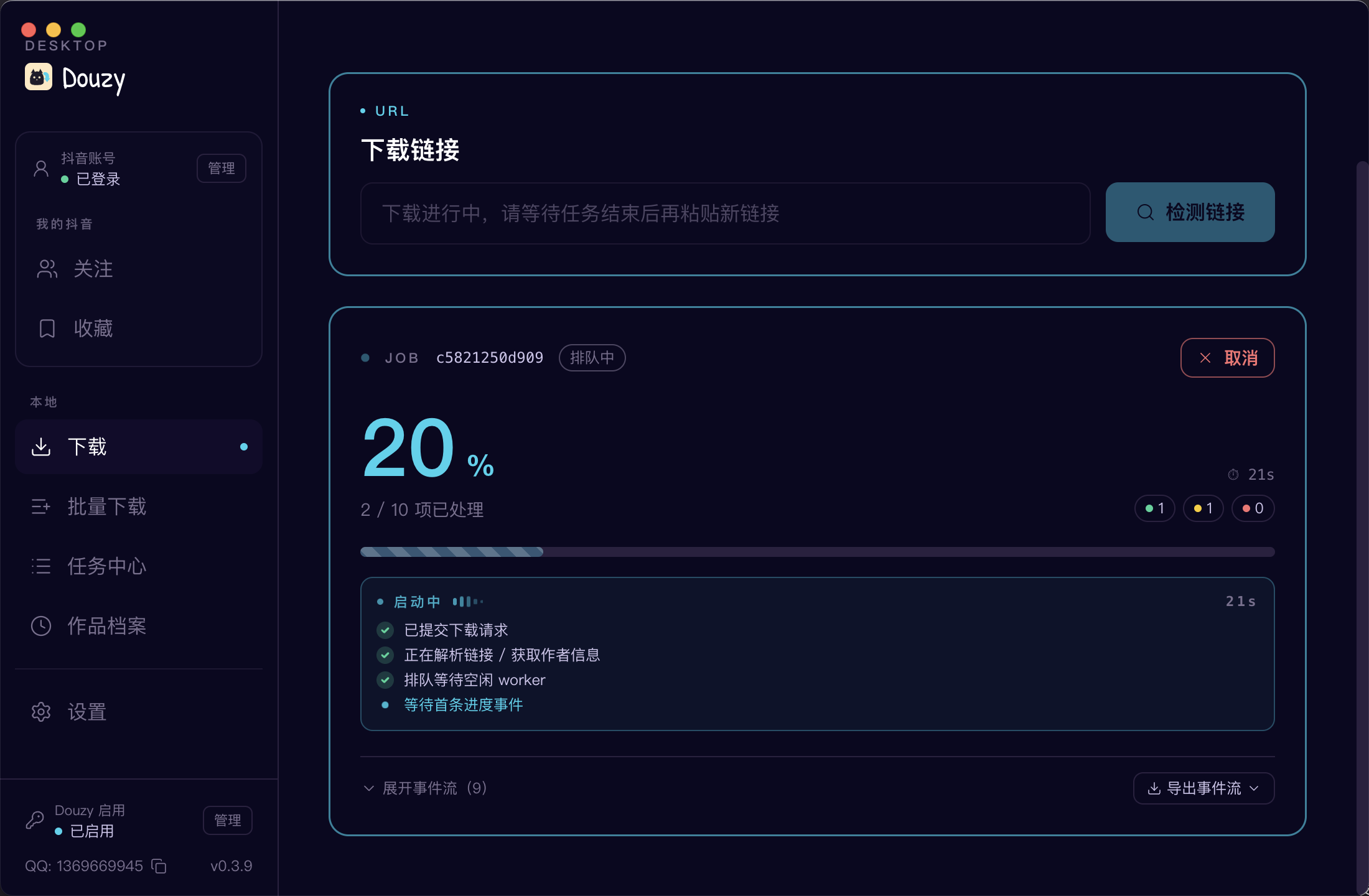Click the green success count badge
The height and width of the screenshot is (896, 1369).
pyautogui.click(x=1154, y=508)
